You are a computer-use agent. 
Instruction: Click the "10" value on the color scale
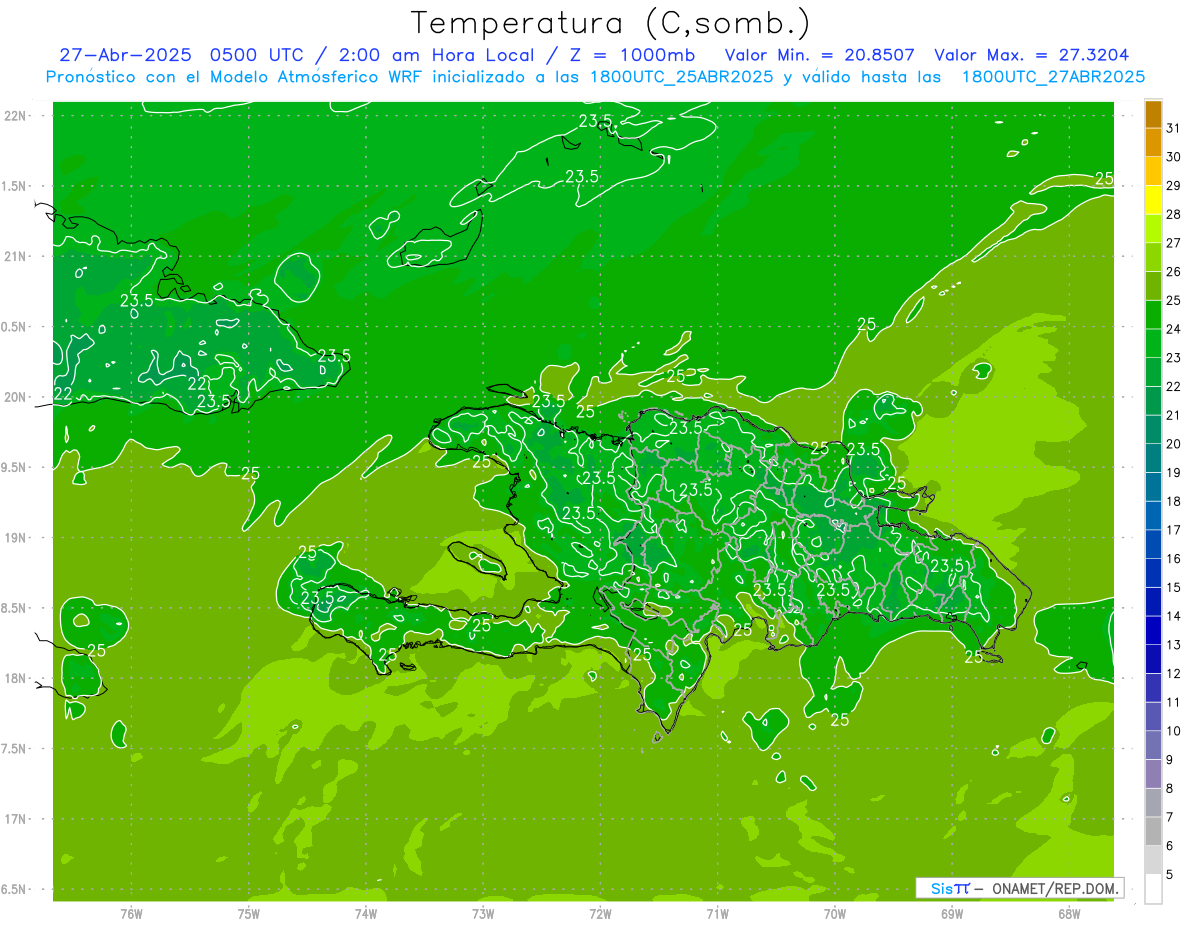1174,731
